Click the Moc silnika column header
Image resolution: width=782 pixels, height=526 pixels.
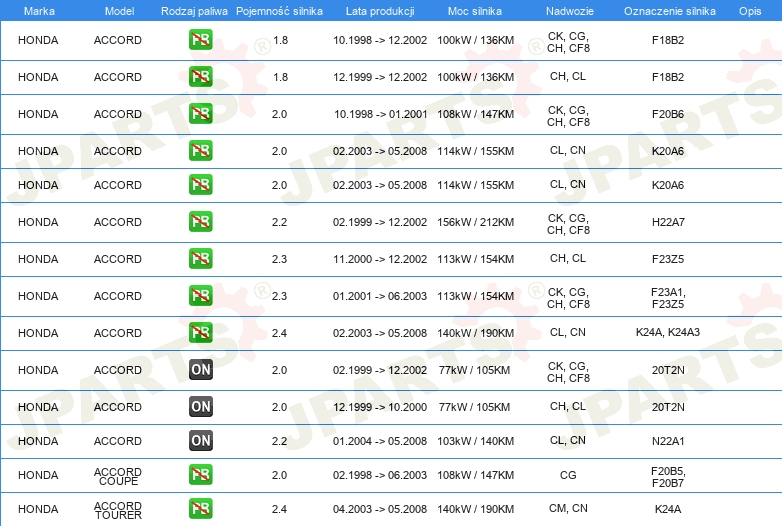point(475,11)
